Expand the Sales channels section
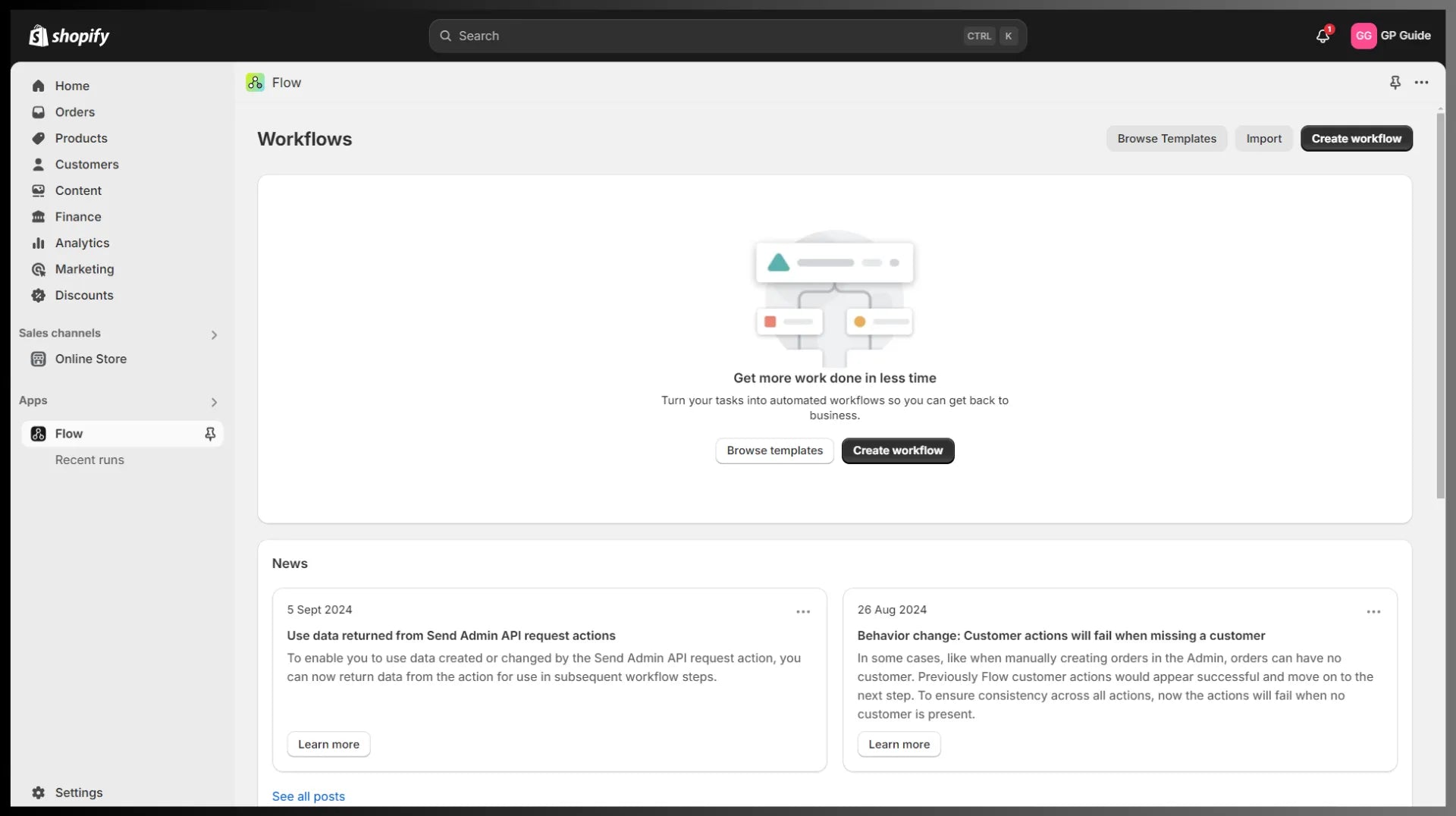This screenshot has width=1456, height=816. point(214,334)
